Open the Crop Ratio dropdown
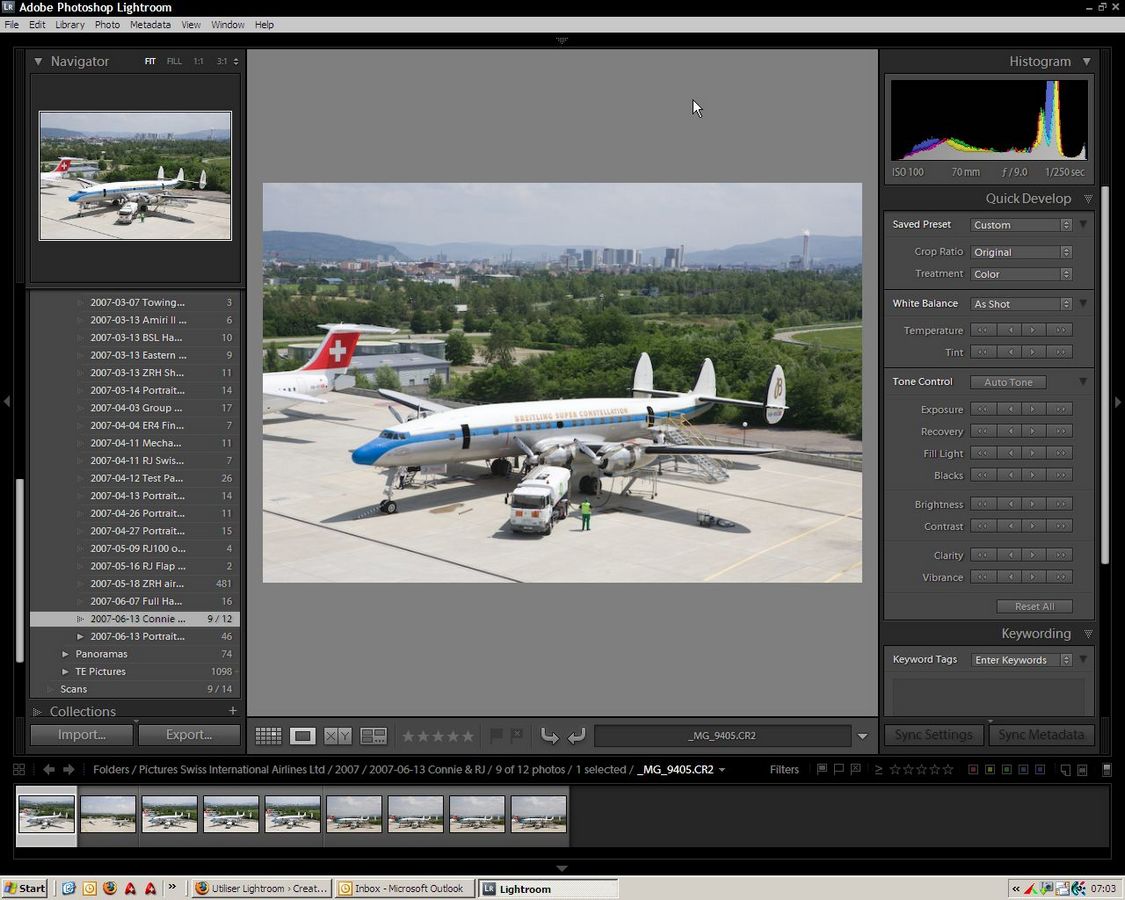This screenshot has width=1125, height=900. [x=1022, y=252]
